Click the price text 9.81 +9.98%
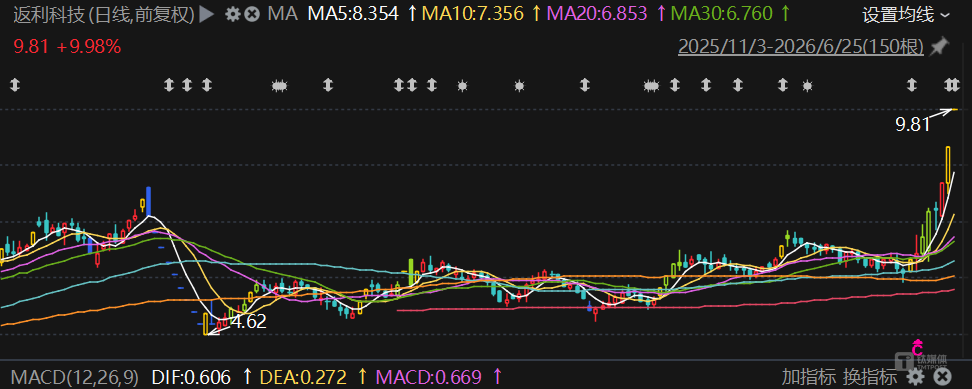 (x=67, y=46)
